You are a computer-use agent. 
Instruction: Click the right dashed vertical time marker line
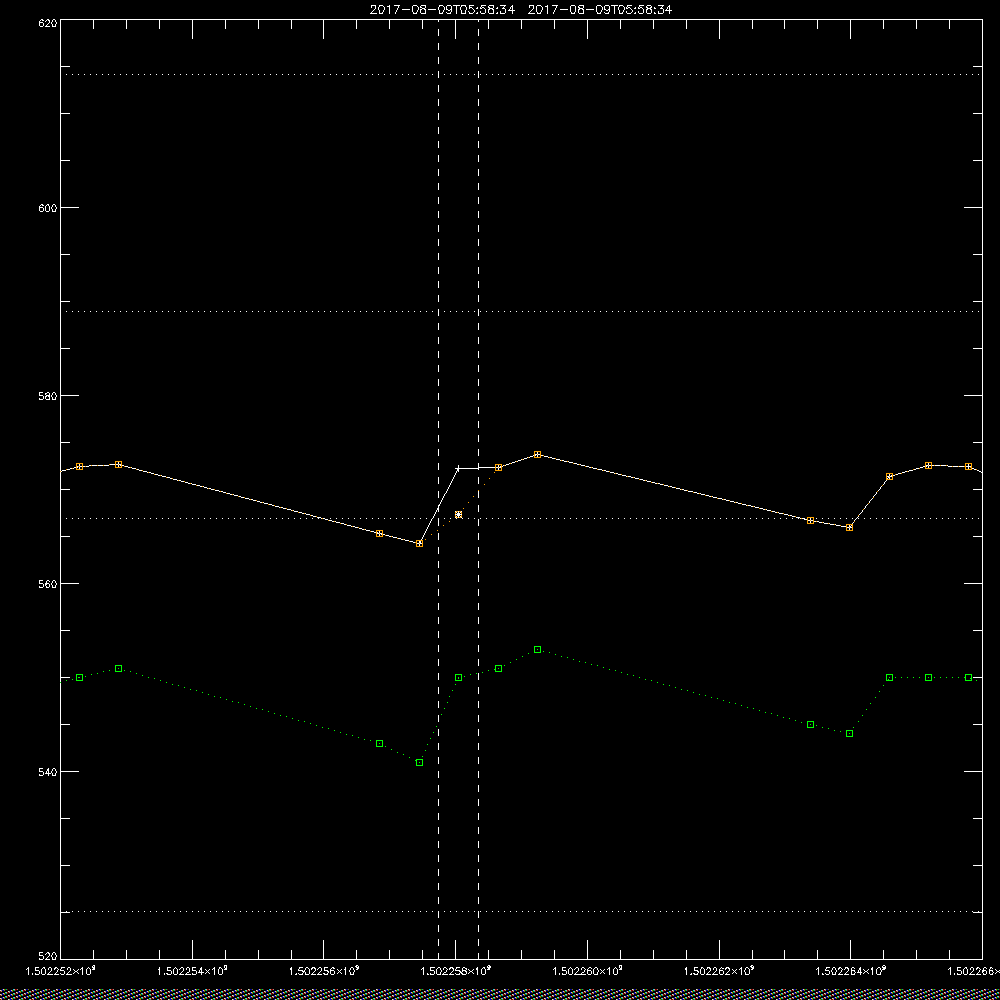tap(478, 490)
